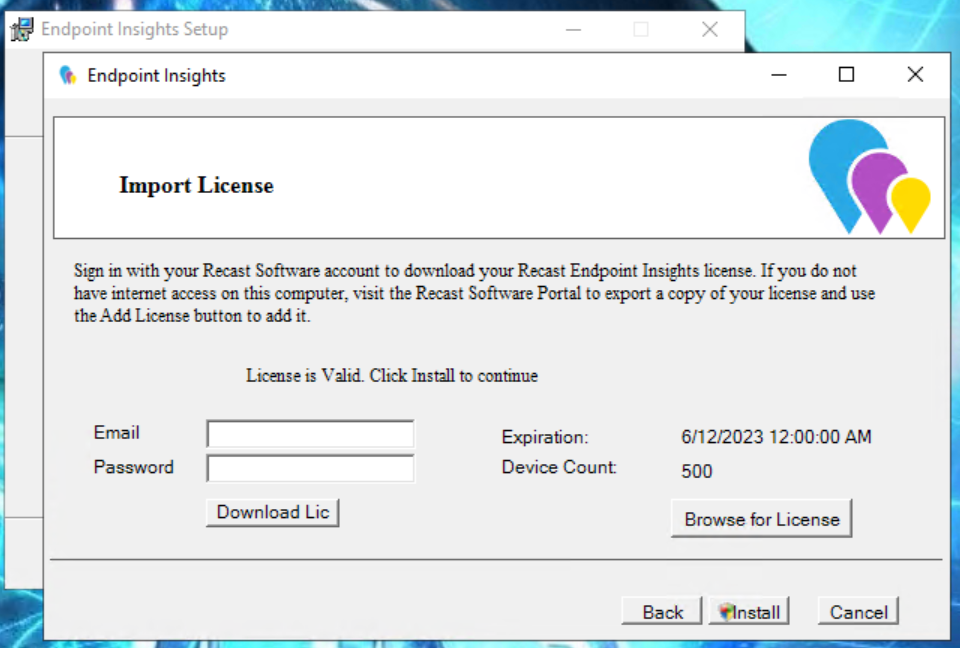Click the Install button
Image resolution: width=960 pixels, height=648 pixels.
coord(748,611)
